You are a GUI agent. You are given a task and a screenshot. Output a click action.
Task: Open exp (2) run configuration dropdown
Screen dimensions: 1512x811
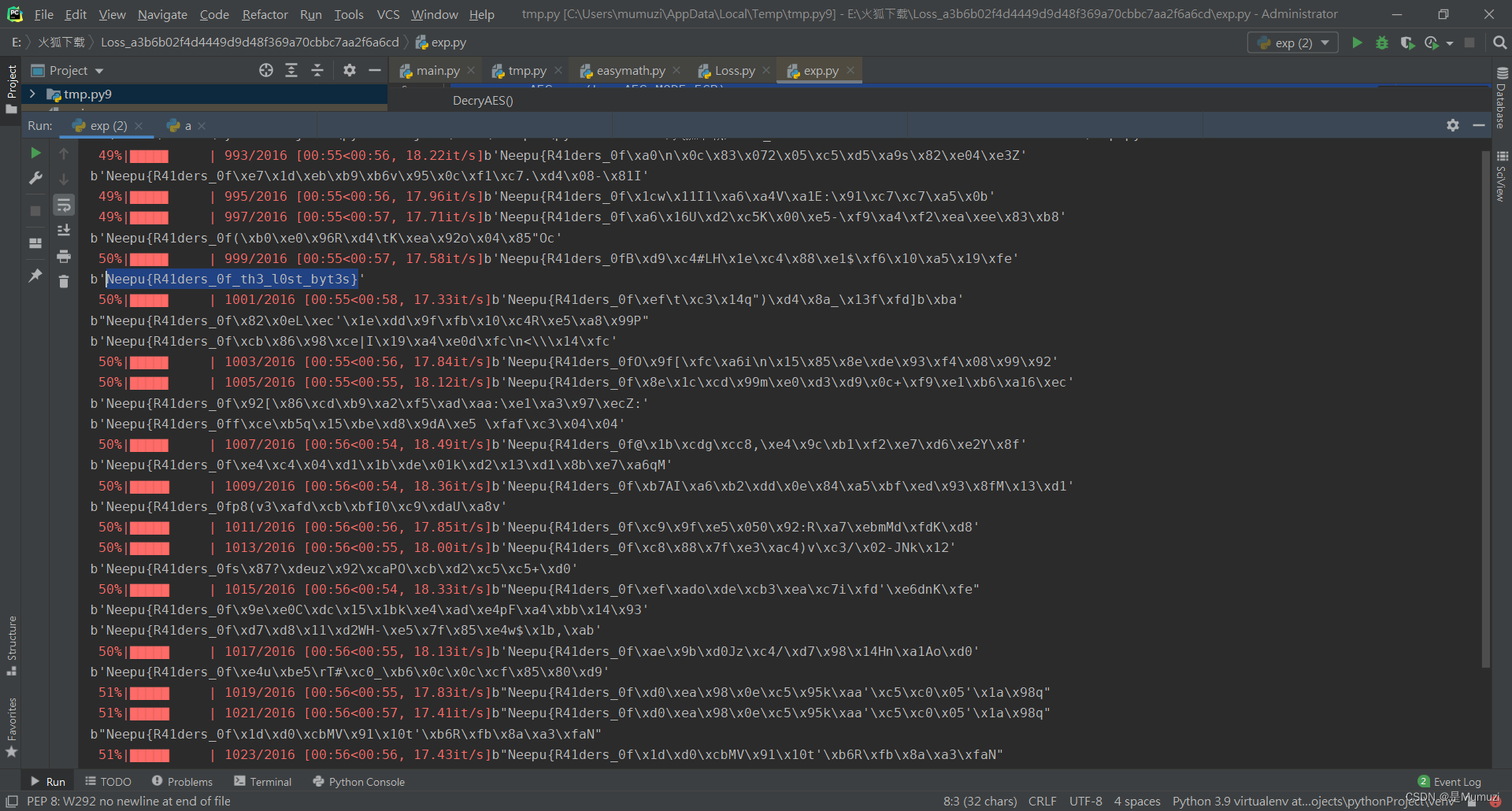(1293, 43)
